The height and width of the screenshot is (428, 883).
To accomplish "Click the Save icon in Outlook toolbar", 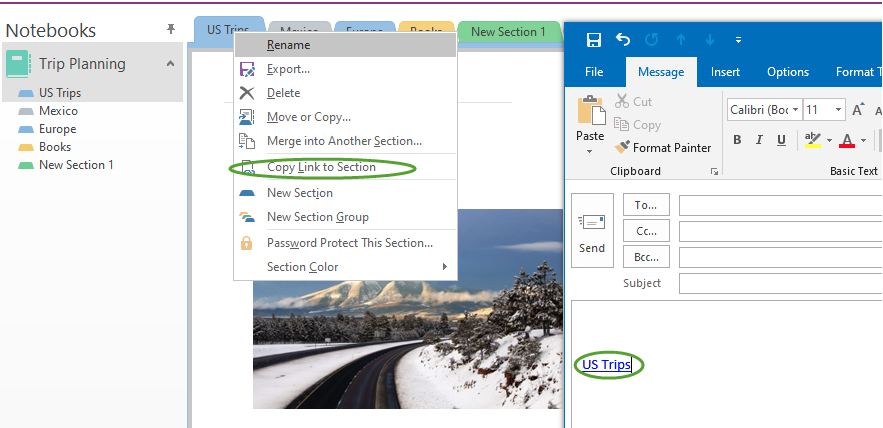I will (594, 40).
